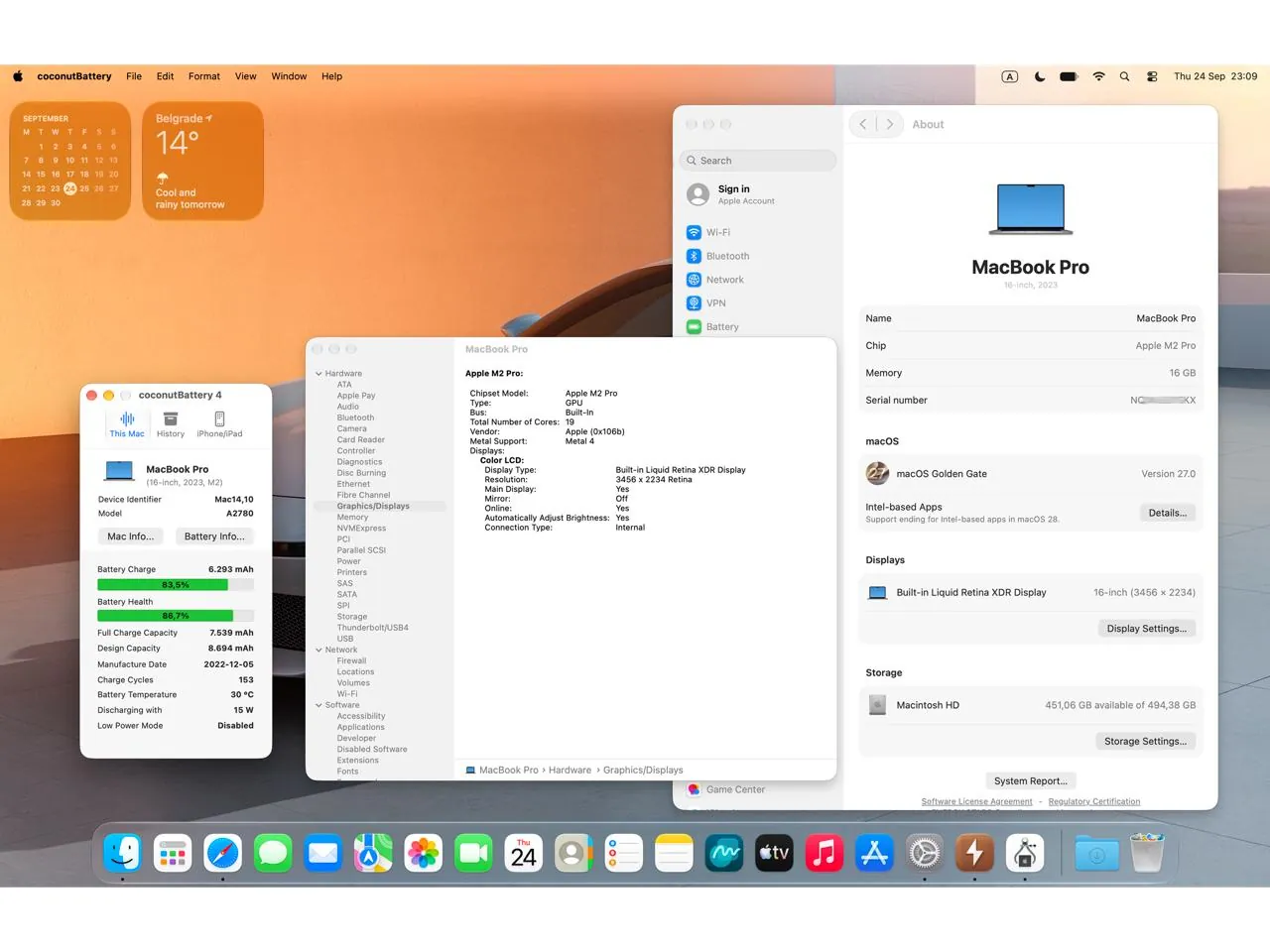The image size is (1270, 952).
Task: Open Mail from the Dock
Action: (323, 853)
